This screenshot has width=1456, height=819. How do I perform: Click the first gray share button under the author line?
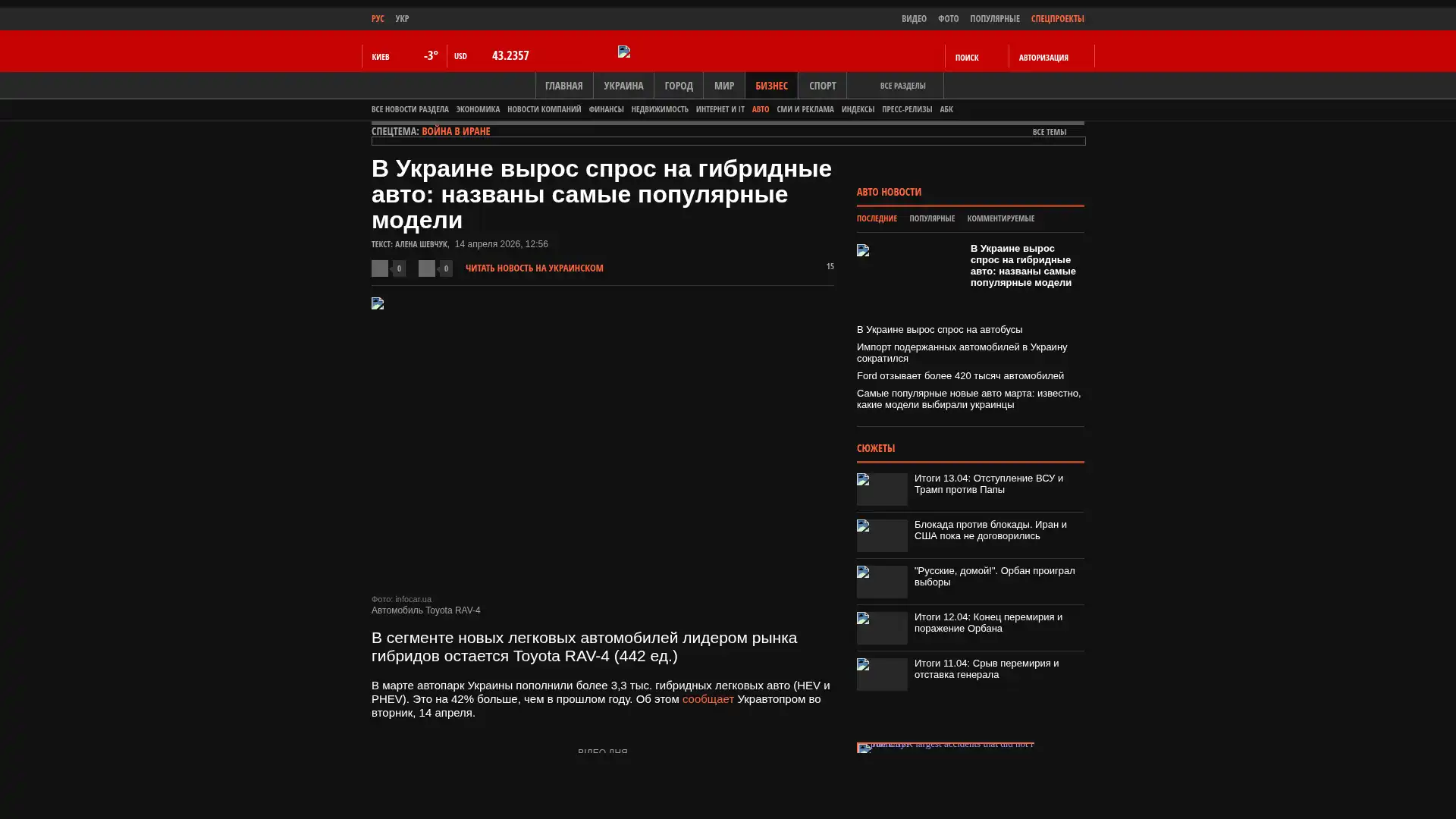pos(380,268)
